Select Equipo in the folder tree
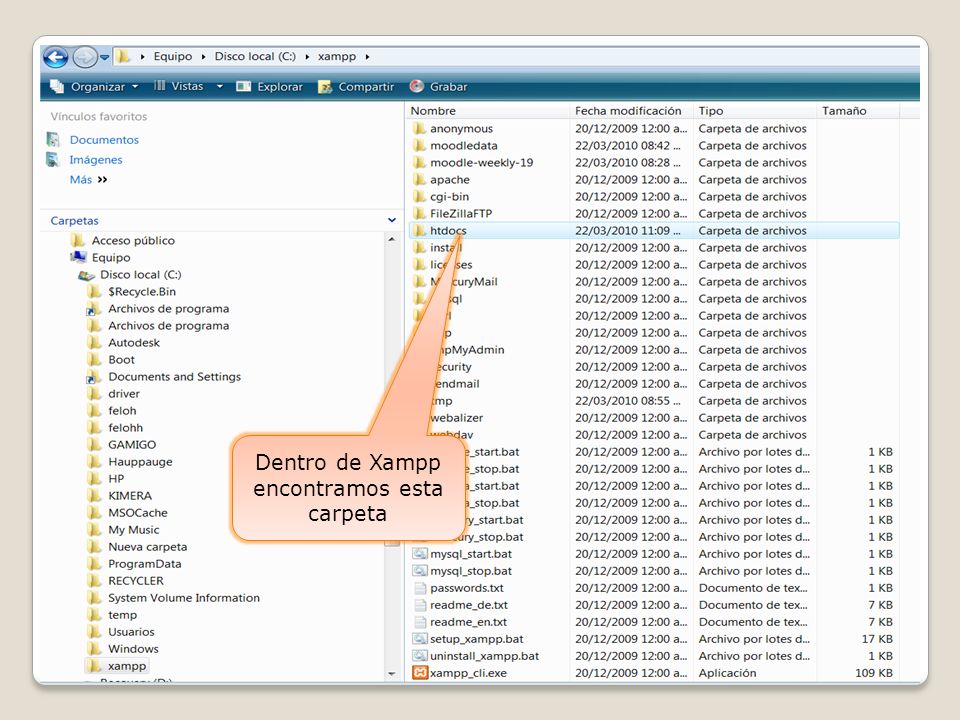 pos(111,258)
